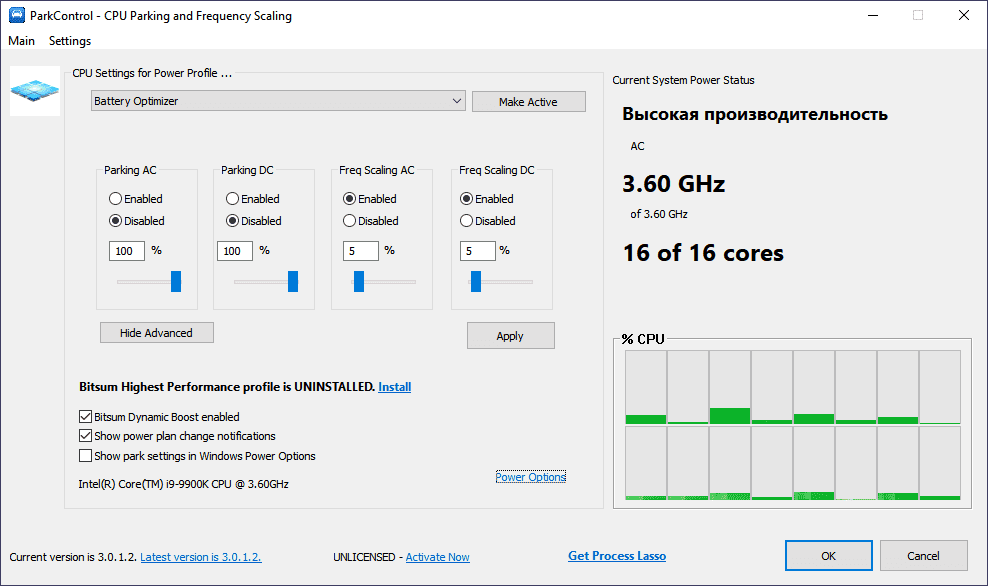Click the Parking AC percent input field

tap(127, 251)
